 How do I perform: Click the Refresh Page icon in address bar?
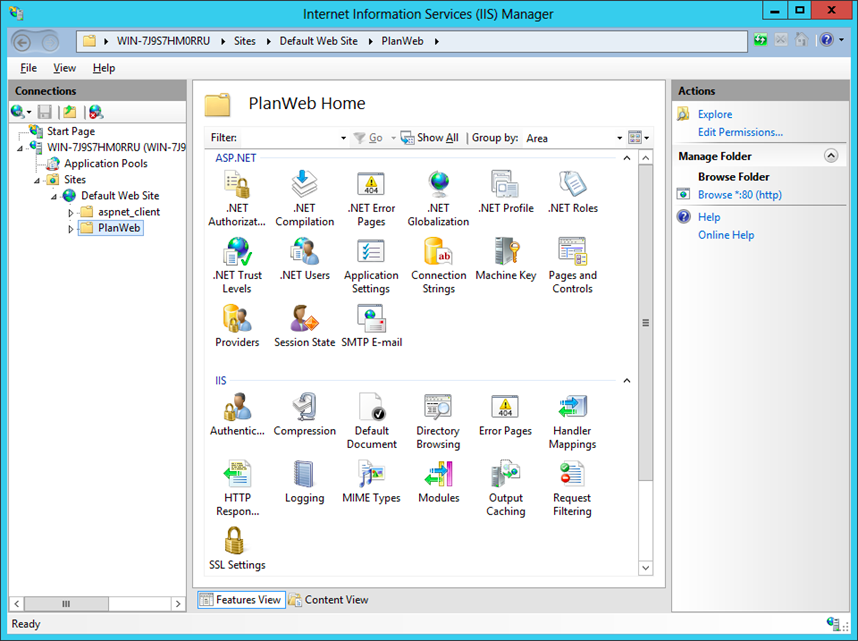[x=761, y=39]
